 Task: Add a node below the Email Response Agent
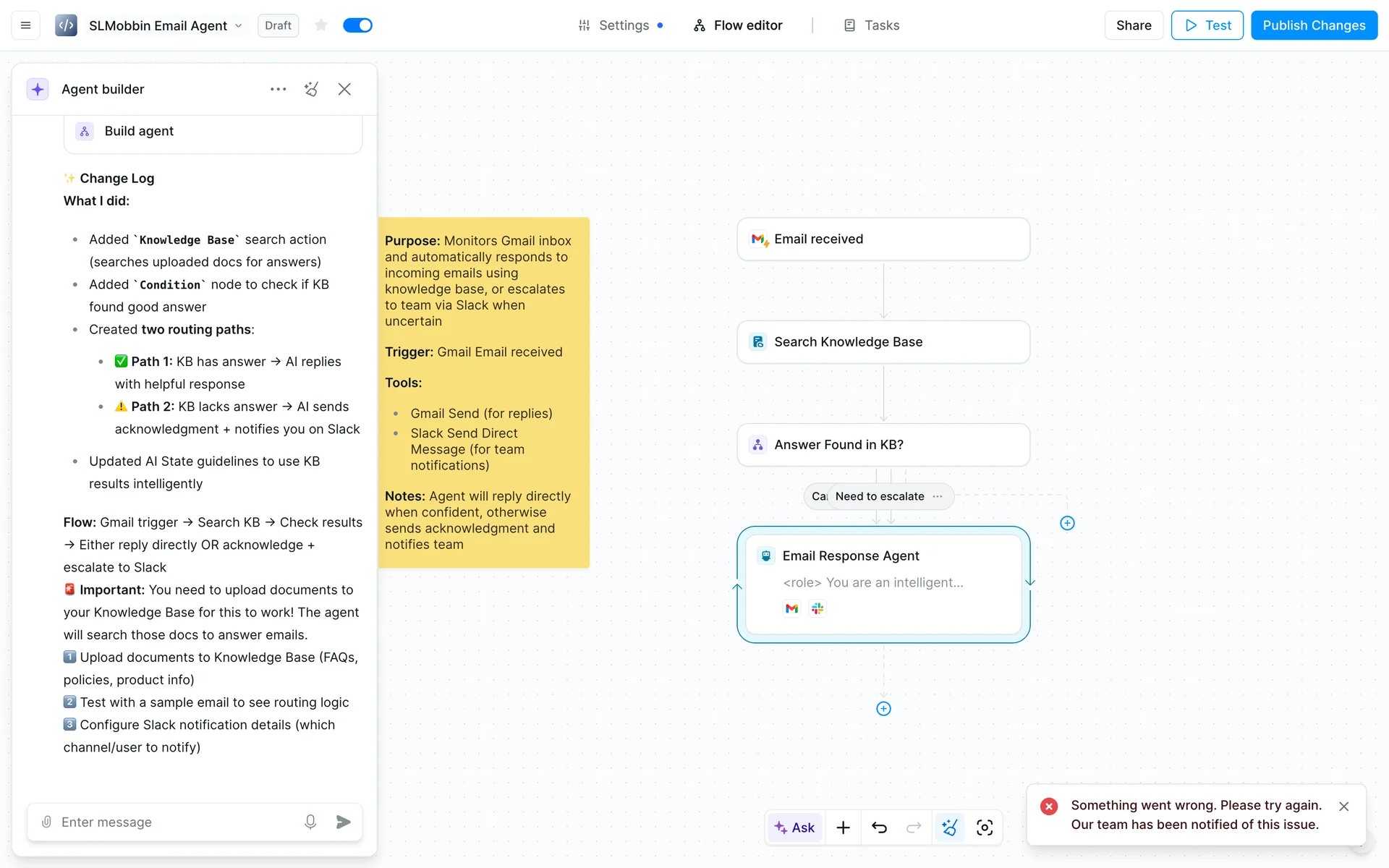pyautogui.click(x=883, y=709)
